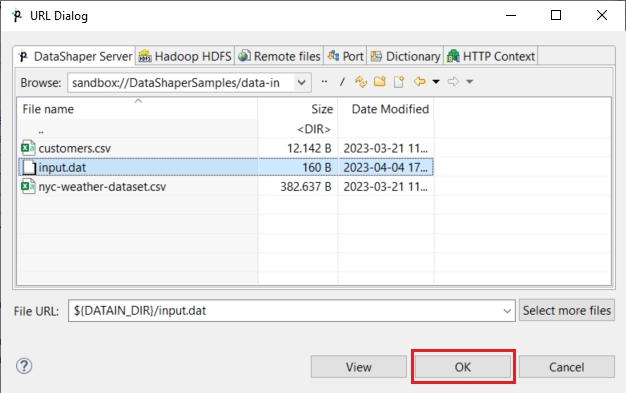Viewport: 626px width, 393px height.
Task: Open the HTTP Context tab
Action: (491, 56)
